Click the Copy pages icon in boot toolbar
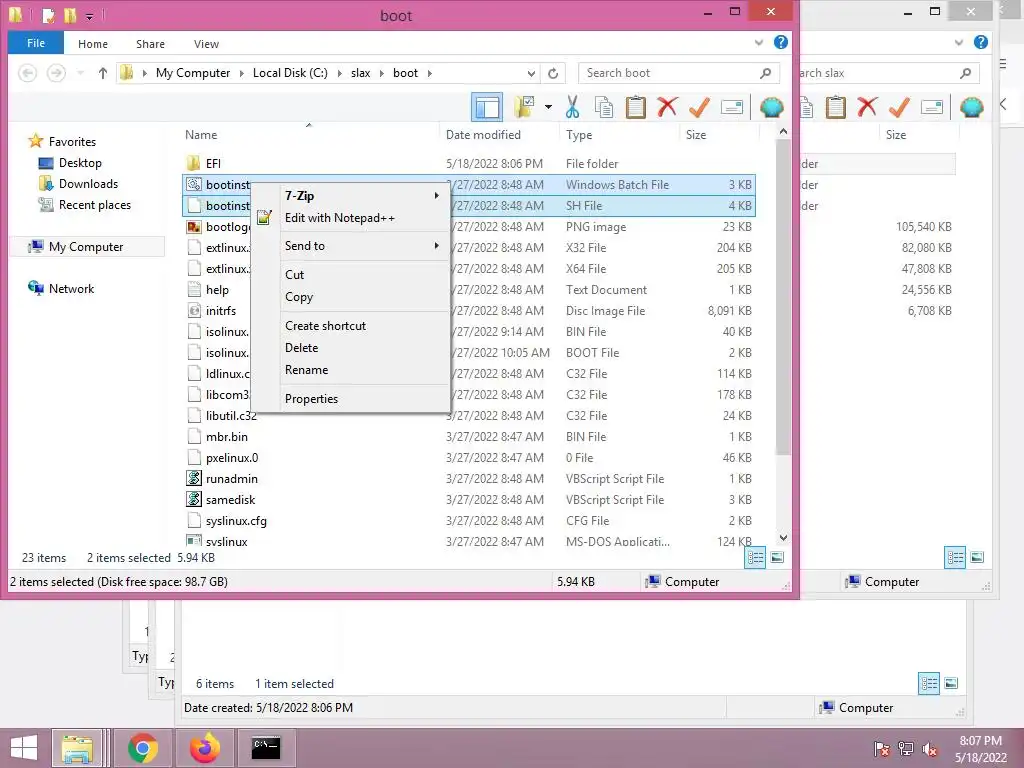This screenshot has width=1024, height=768. 604,107
